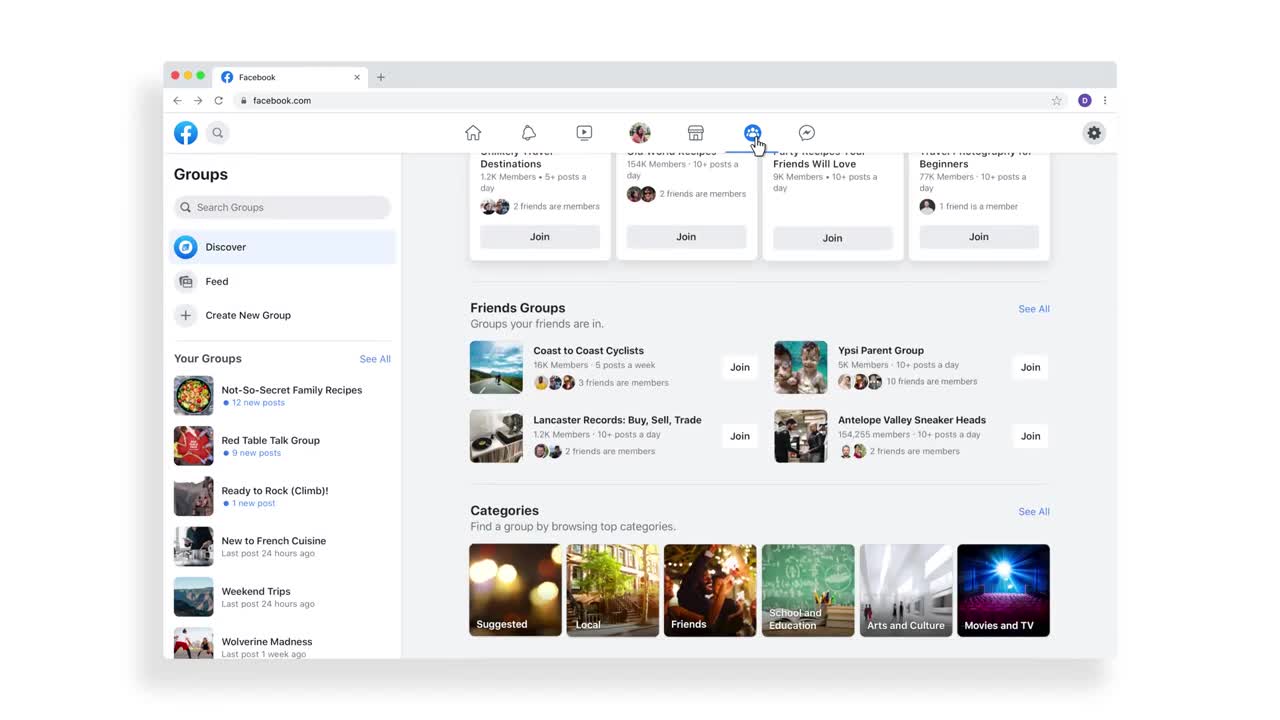Select the Groups icon in the top navigation
This screenshot has width=1280, height=720.
pyautogui.click(x=752, y=133)
